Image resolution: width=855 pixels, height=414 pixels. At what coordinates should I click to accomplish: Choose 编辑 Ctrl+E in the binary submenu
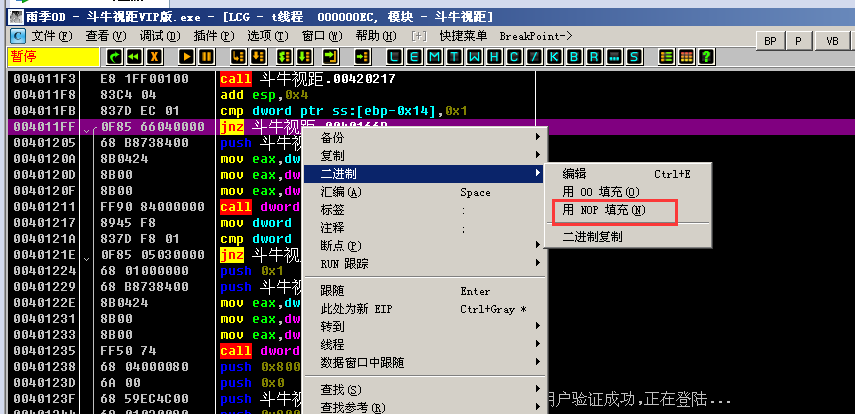coord(628,174)
